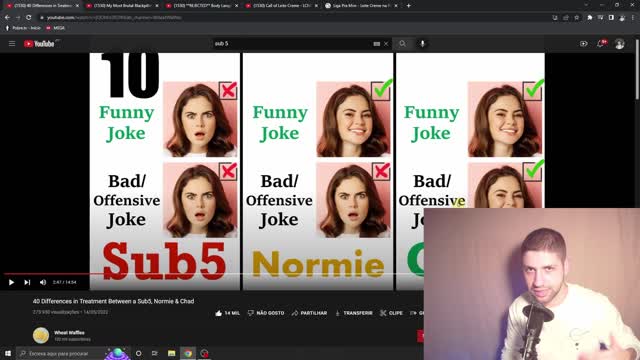640x360 pixels.
Task: Open the YouTube account avatar menu
Action: pos(620,44)
